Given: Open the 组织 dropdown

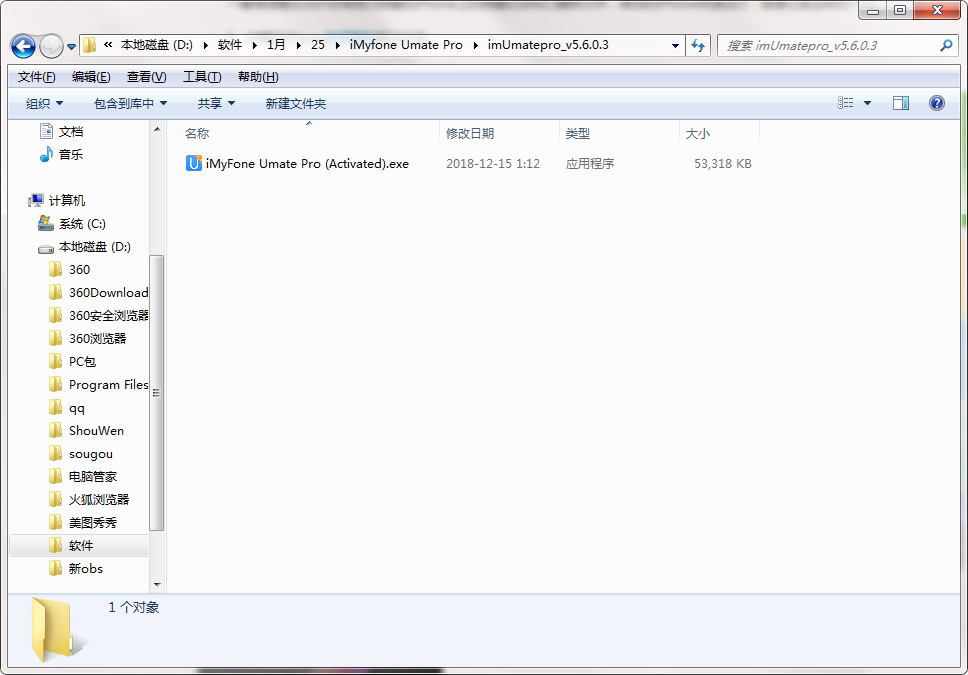Looking at the screenshot, I should point(44,103).
